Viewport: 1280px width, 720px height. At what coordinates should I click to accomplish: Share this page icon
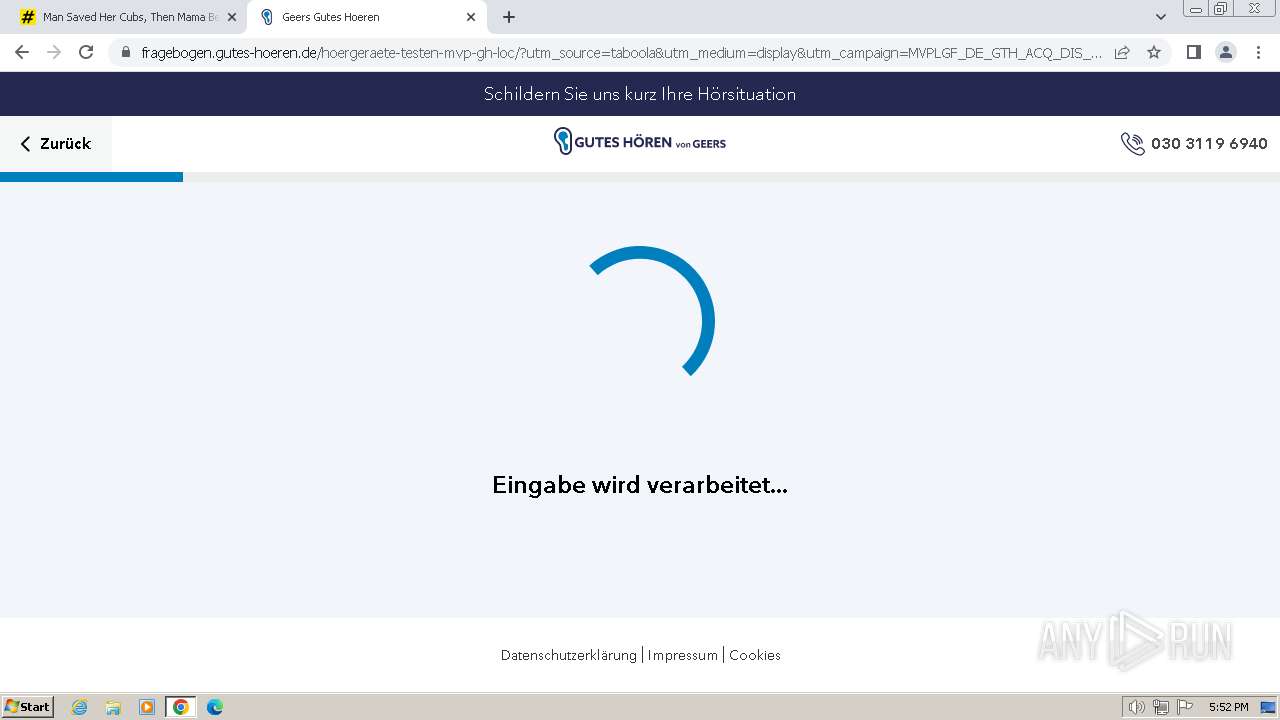point(1122,52)
